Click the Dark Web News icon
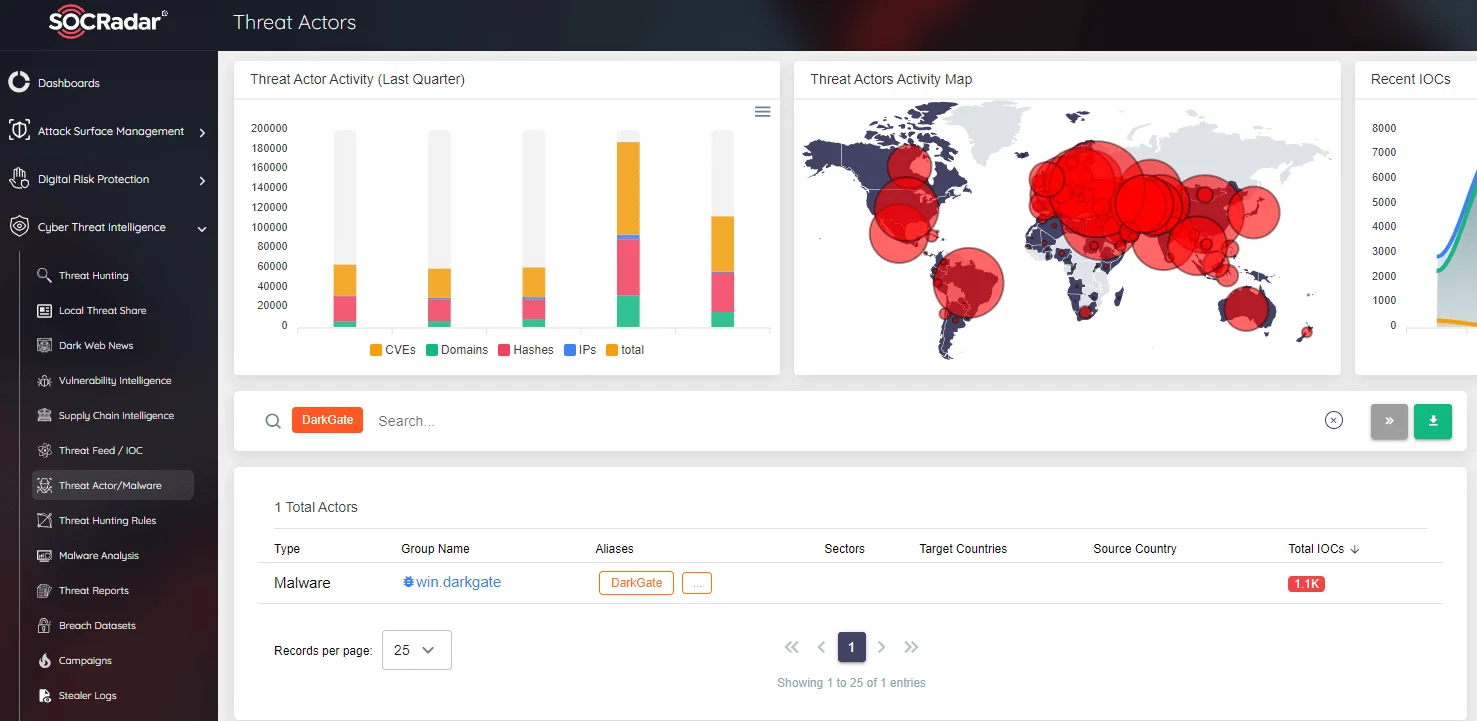1477x721 pixels. (x=44, y=345)
